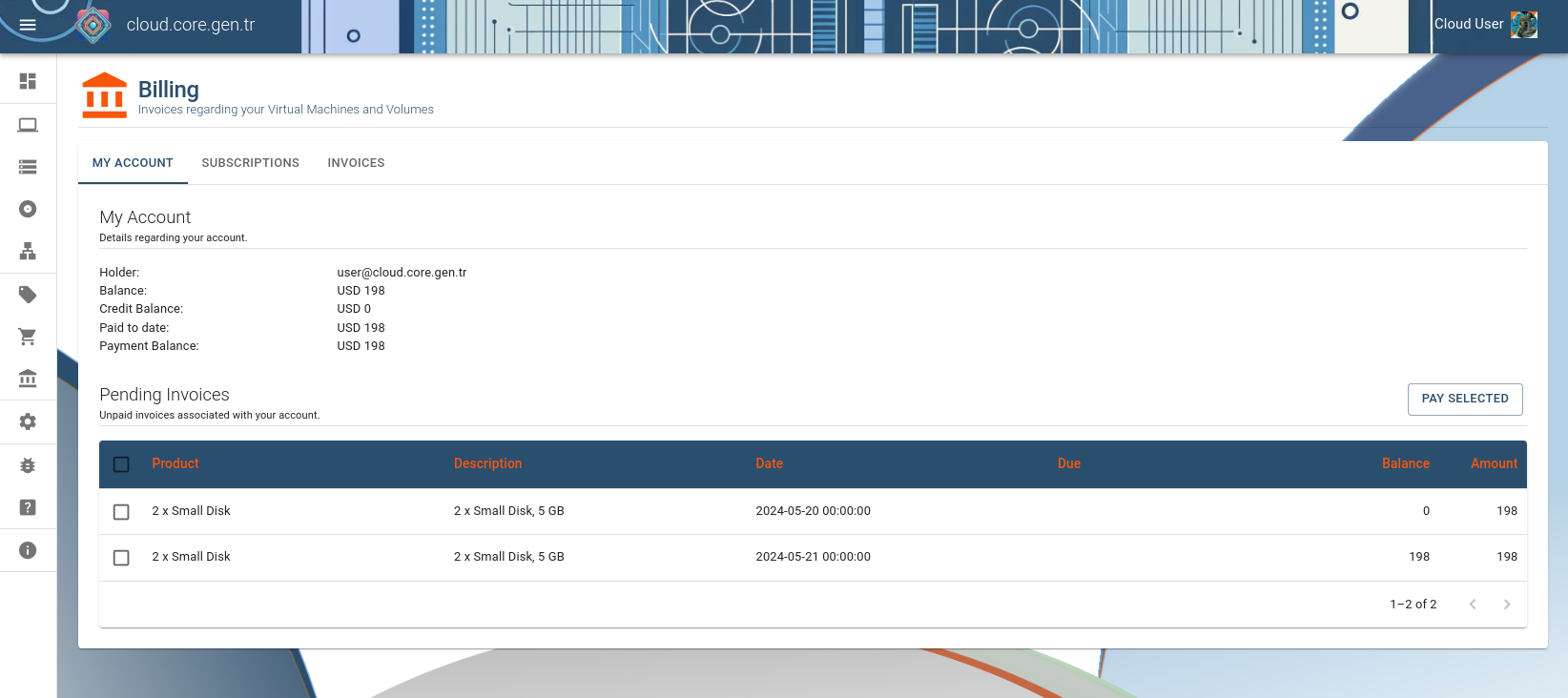1568x698 pixels.
Task: Click the date 2024-05-20 00:00:00
Action: click(x=813, y=511)
